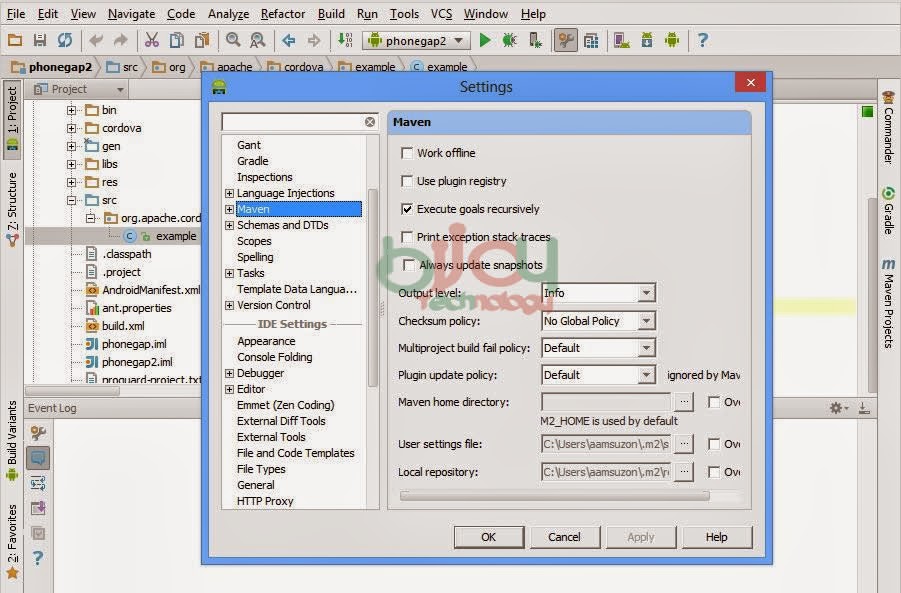Click the settings list vertical scrollbar
Viewport: 901px width, 593px height.
pos(372,287)
